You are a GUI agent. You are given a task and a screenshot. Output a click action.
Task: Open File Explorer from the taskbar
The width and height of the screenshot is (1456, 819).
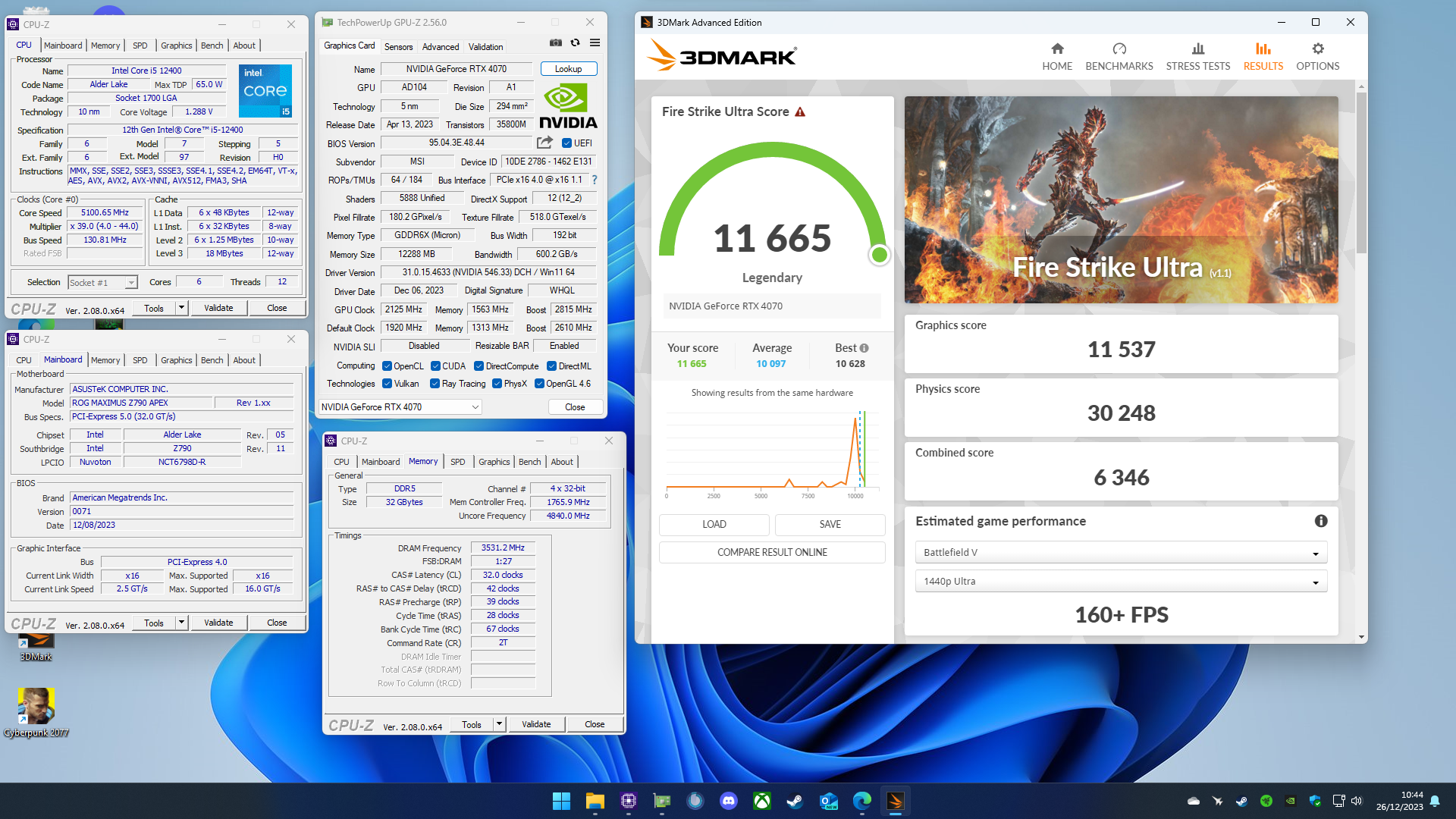tap(595, 801)
